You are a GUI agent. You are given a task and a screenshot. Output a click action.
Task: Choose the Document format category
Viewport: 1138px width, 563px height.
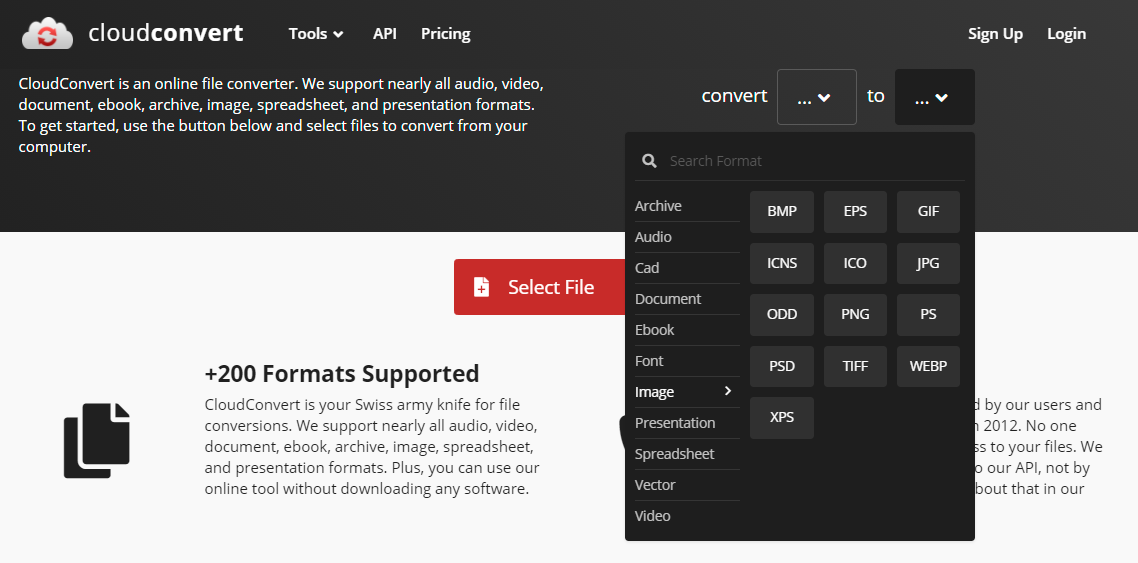(668, 299)
